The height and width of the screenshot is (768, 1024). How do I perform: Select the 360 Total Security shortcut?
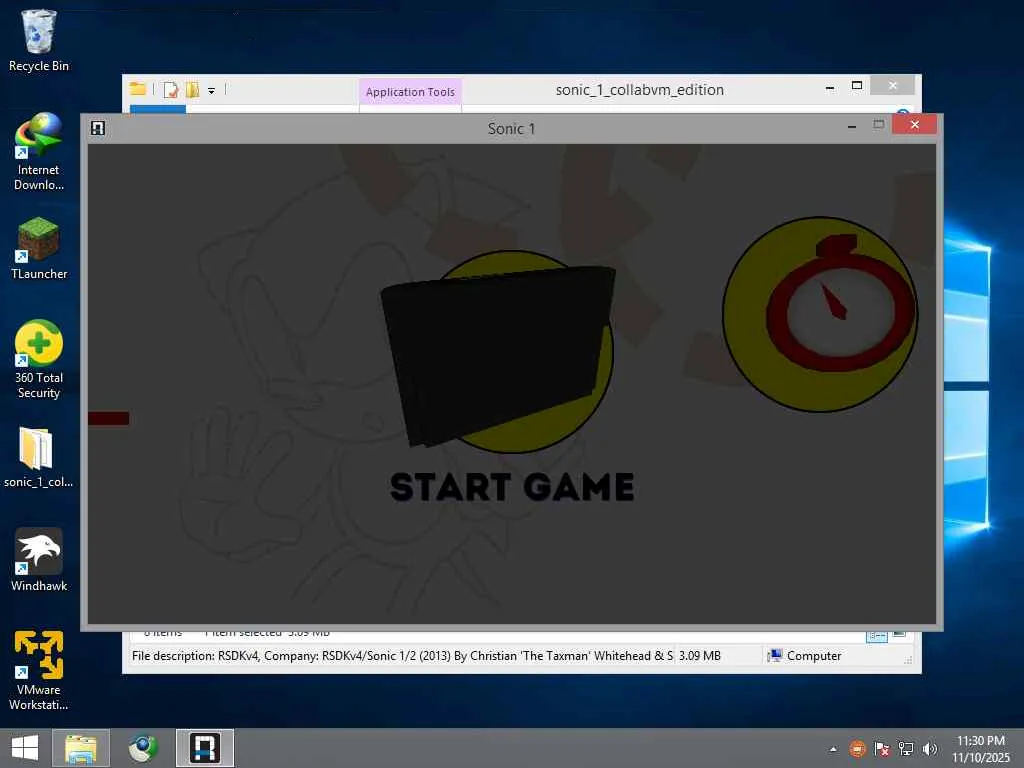(x=39, y=359)
